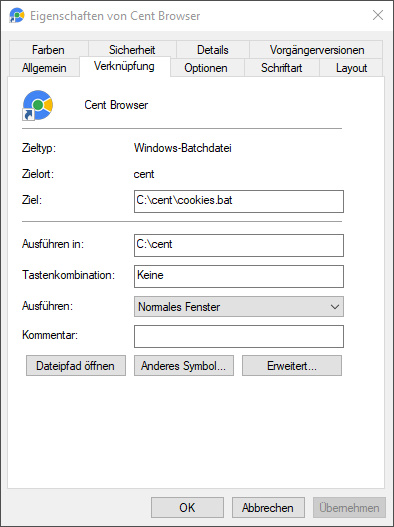The height and width of the screenshot is (527, 394).
Task: Click the Dateipfad öffnen button
Action: point(76,365)
